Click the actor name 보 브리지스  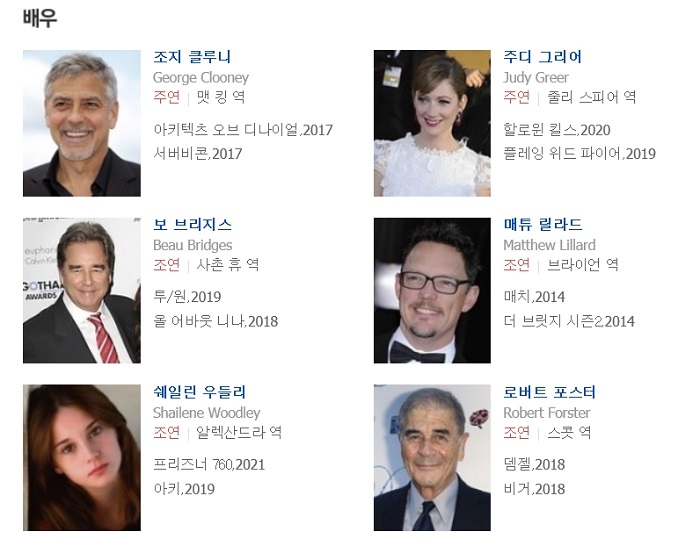coord(192,224)
